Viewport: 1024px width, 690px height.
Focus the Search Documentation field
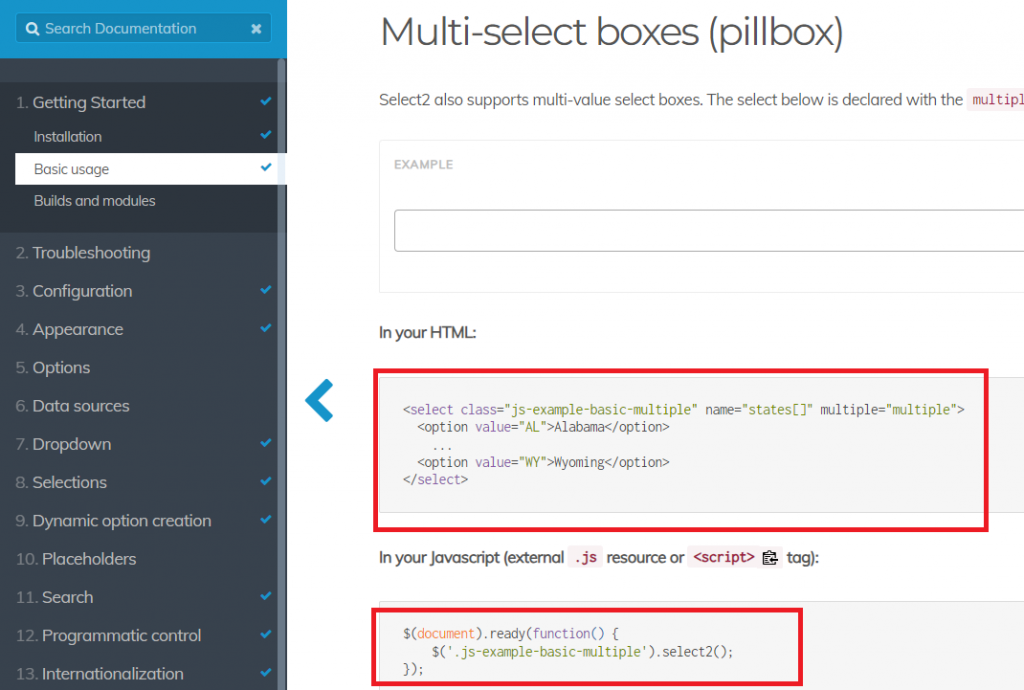pos(143,29)
